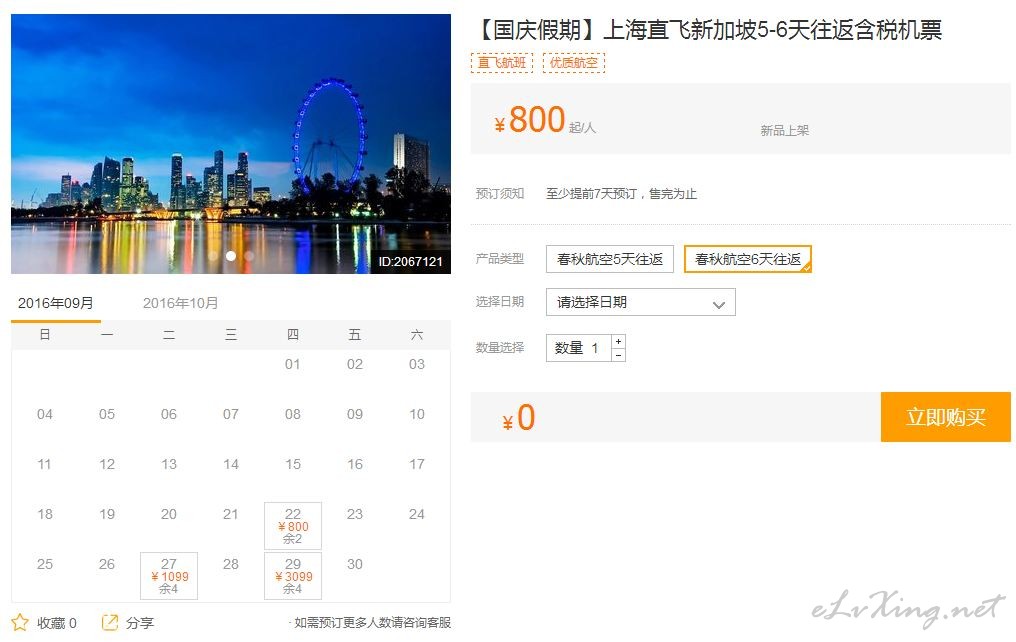Click calendar date 01
The image size is (1016, 642).
pos(293,364)
